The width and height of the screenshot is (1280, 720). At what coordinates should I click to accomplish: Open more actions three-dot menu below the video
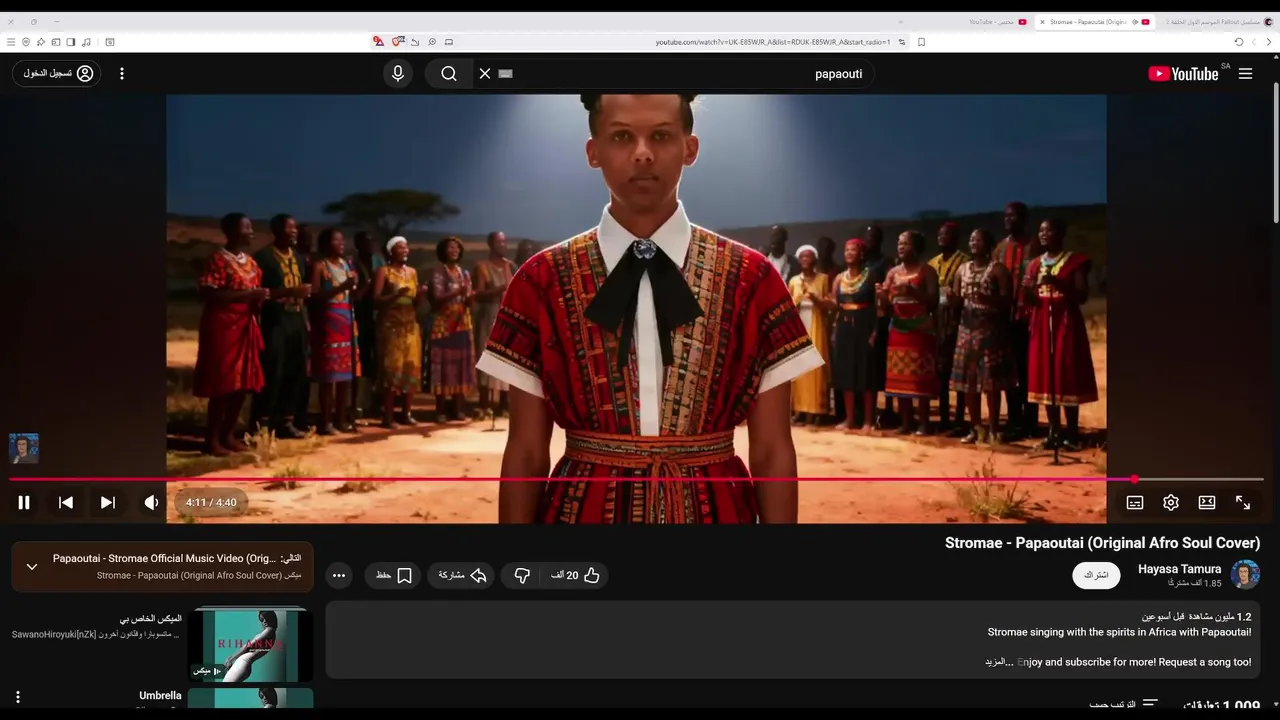pyautogui.click(x=339, y=575)
